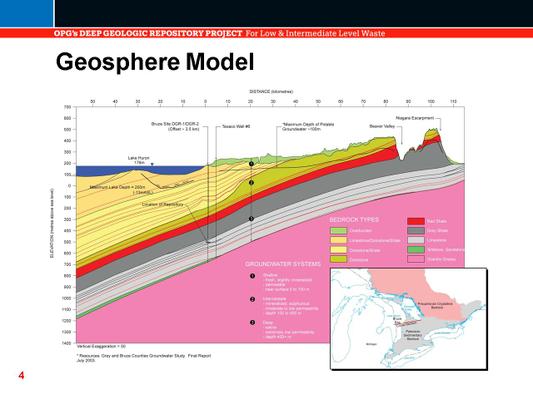The height and width of the screenshot is (399, 533).
Task: Click the Ontario inset location map
Action: tap(409, 319)
